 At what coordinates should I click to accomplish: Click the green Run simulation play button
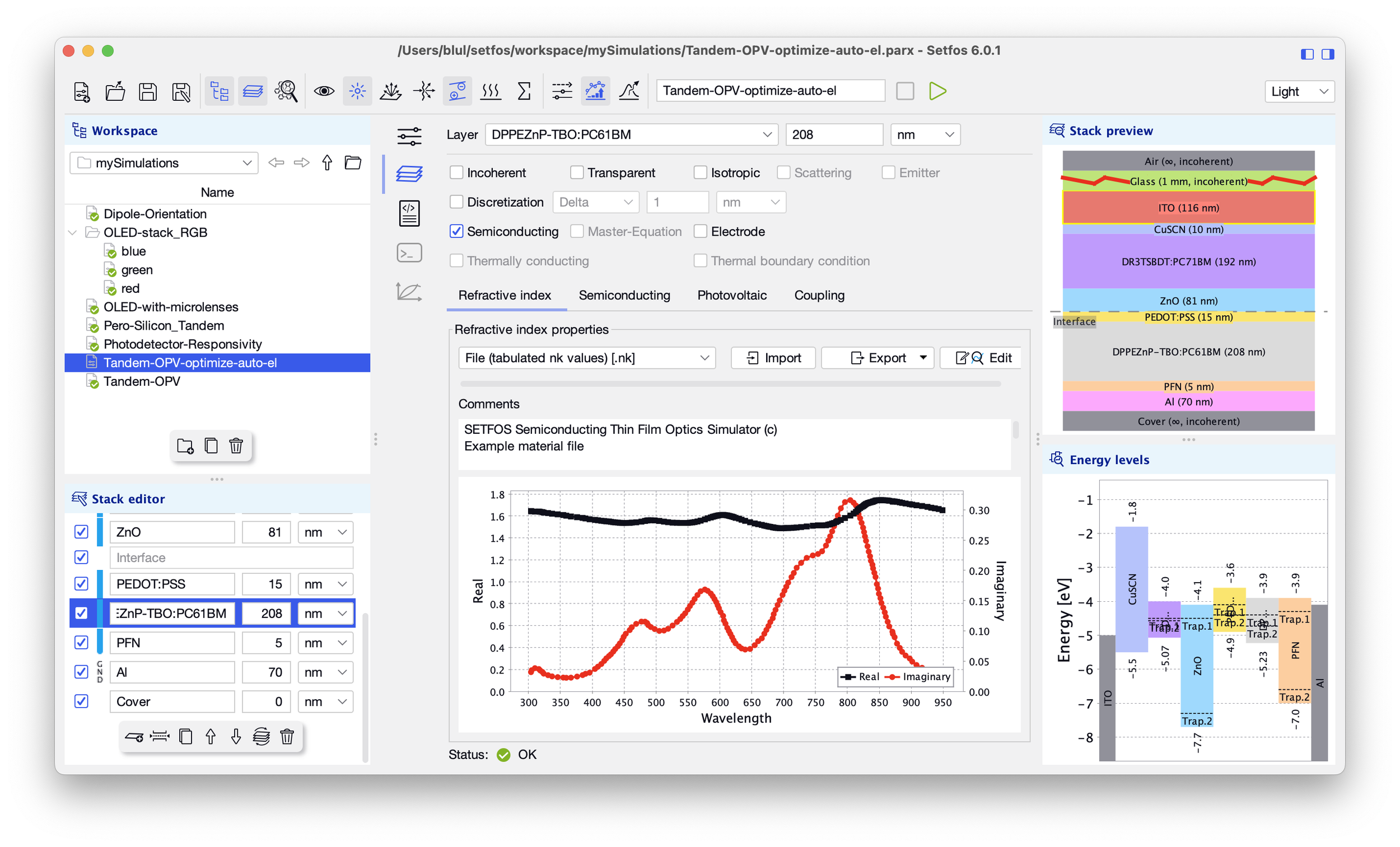click(x=937, y=91)
